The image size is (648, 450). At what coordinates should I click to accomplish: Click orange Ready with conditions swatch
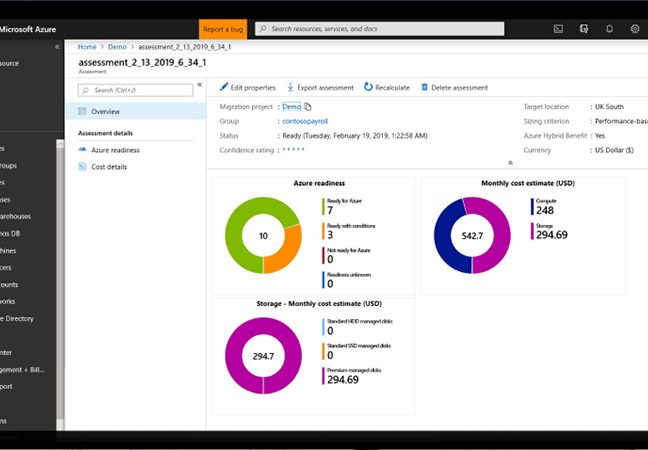[323, 231]
